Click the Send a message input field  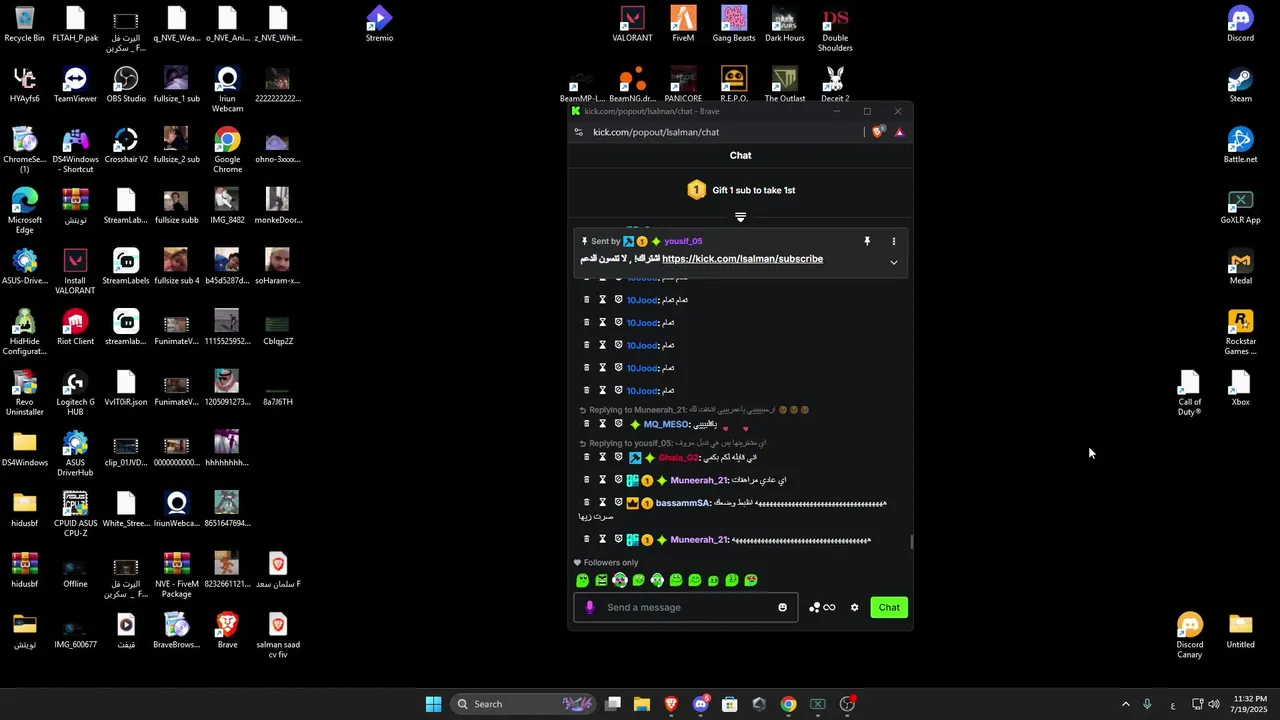686,607
